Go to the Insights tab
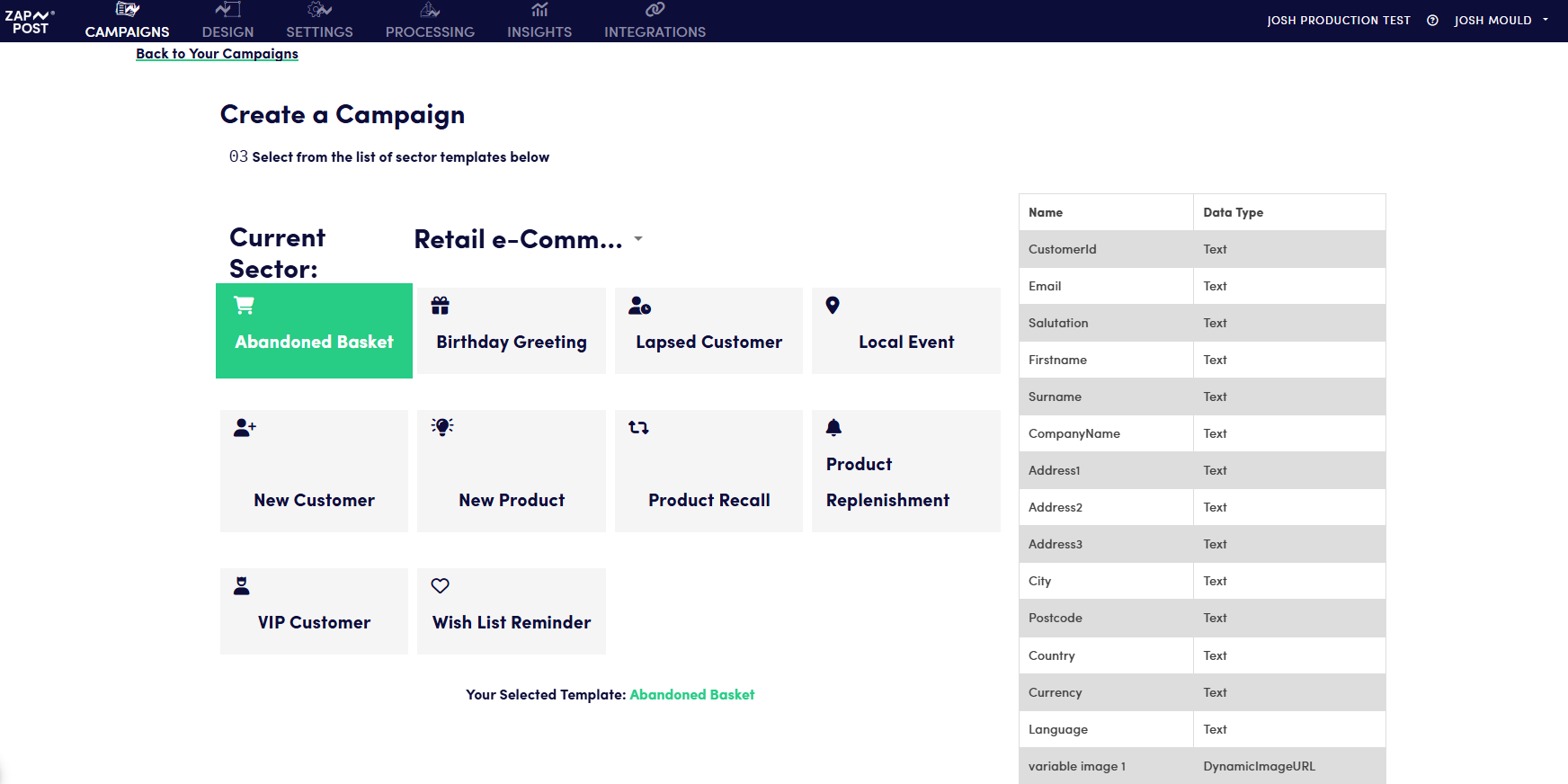1568x784 pixels. point(539,22)
